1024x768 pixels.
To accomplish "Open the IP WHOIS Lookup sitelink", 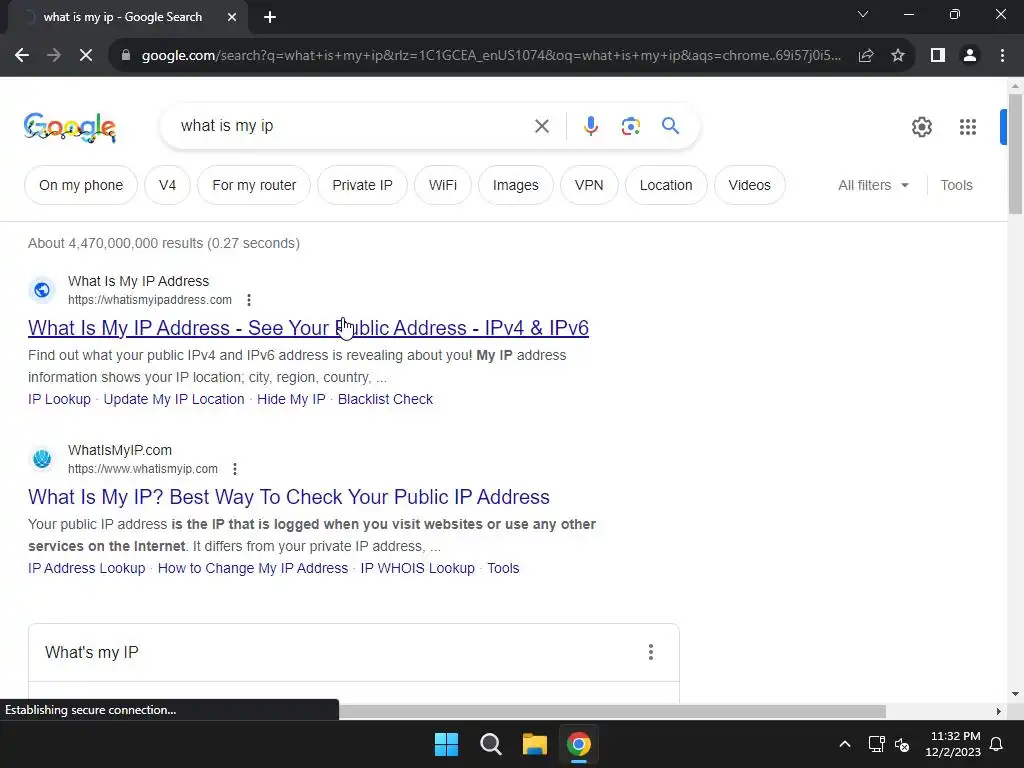I will (417, 568).
